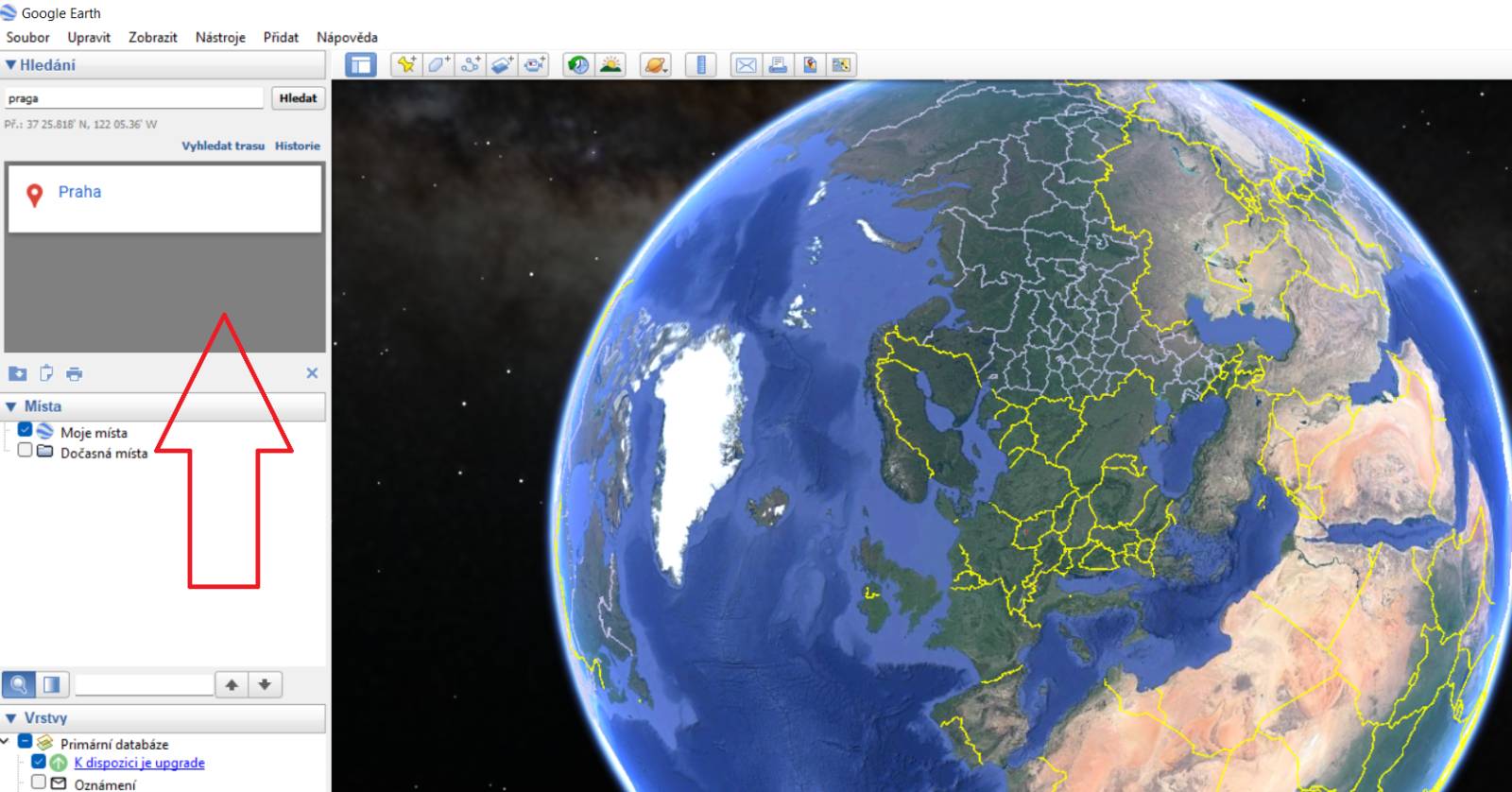This screenshot has width=1512, height=792.
Task: Record a tour with camera icon
Action: coord(535,64)
